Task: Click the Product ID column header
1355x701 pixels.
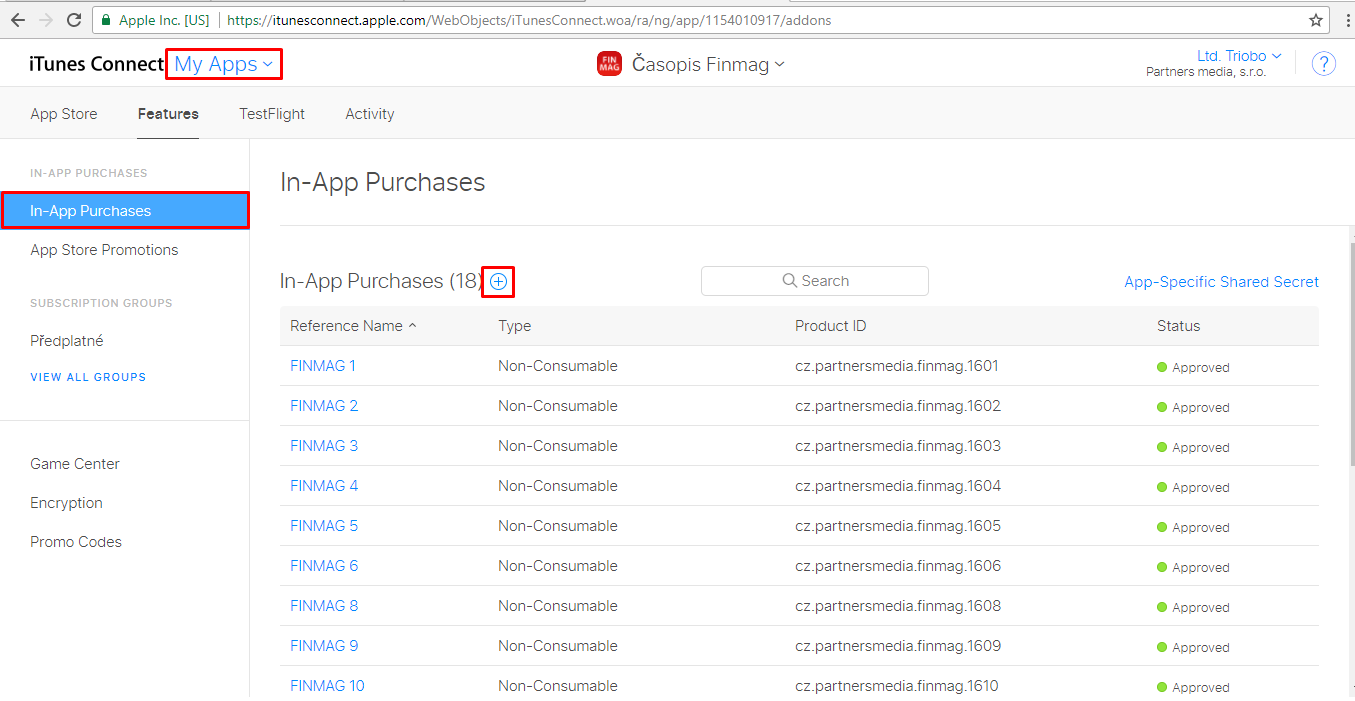Action: coord(830,326)
